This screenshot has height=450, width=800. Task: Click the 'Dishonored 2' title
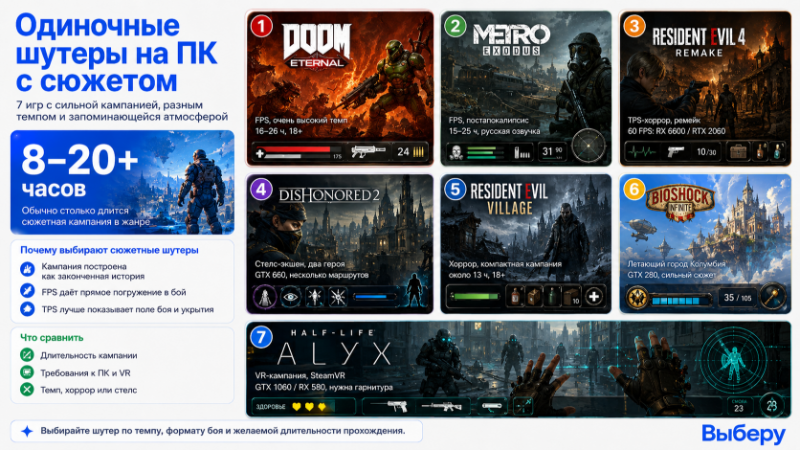click(329, 195)
